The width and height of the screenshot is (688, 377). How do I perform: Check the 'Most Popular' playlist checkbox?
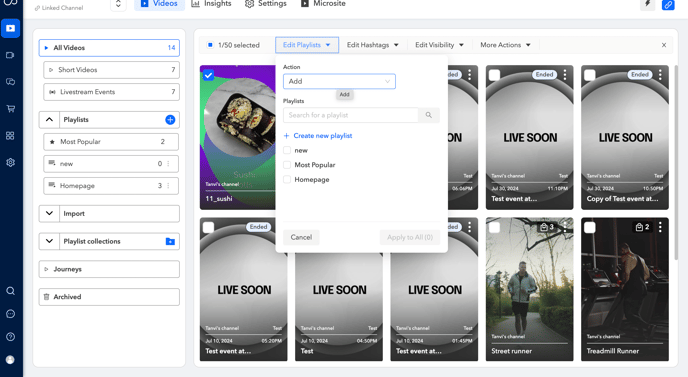coord(287,165)
